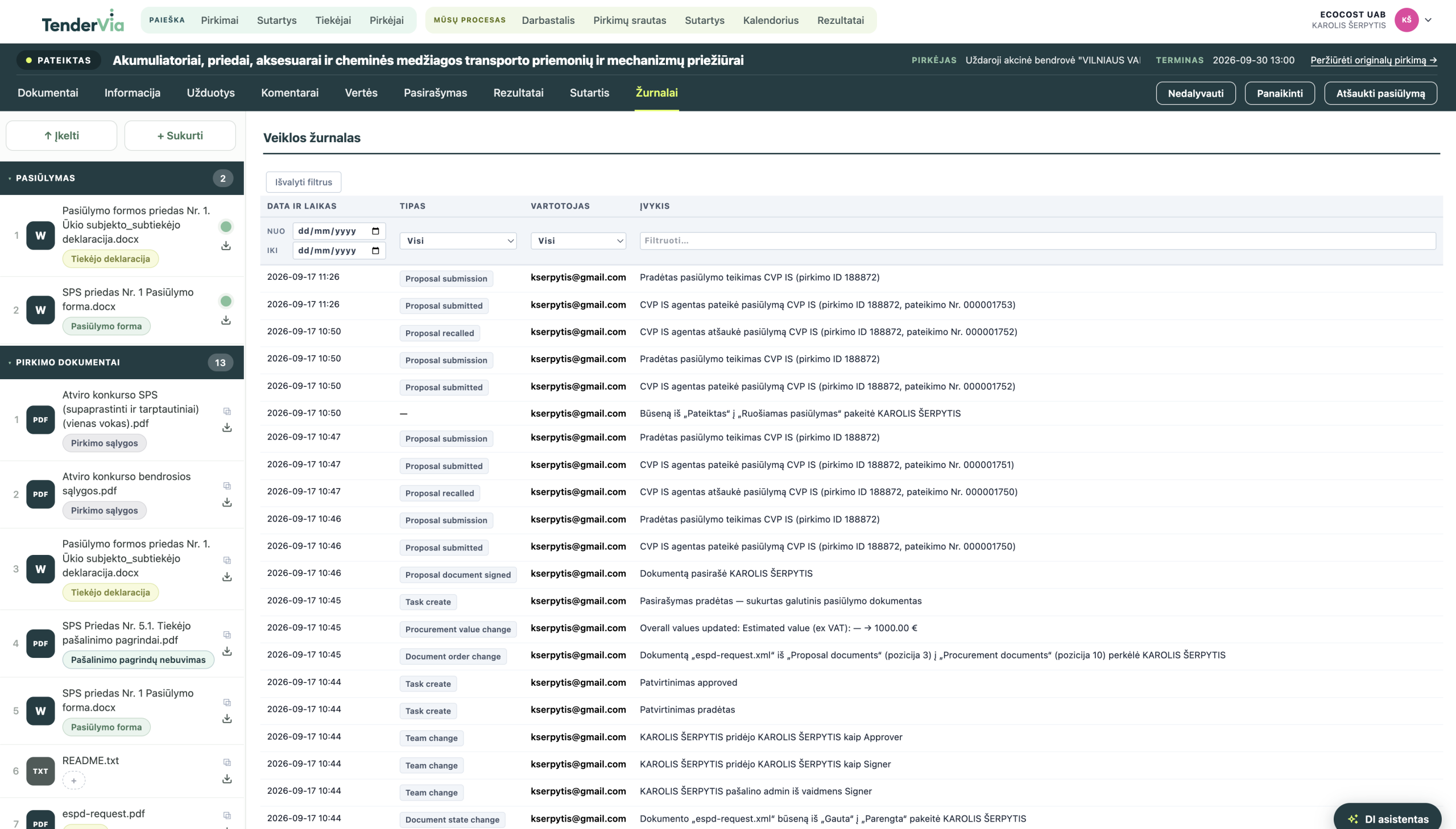Click the Nedalyvauti button
The width and height of the screenshot is (1456, 829).
pos(1195,93)
